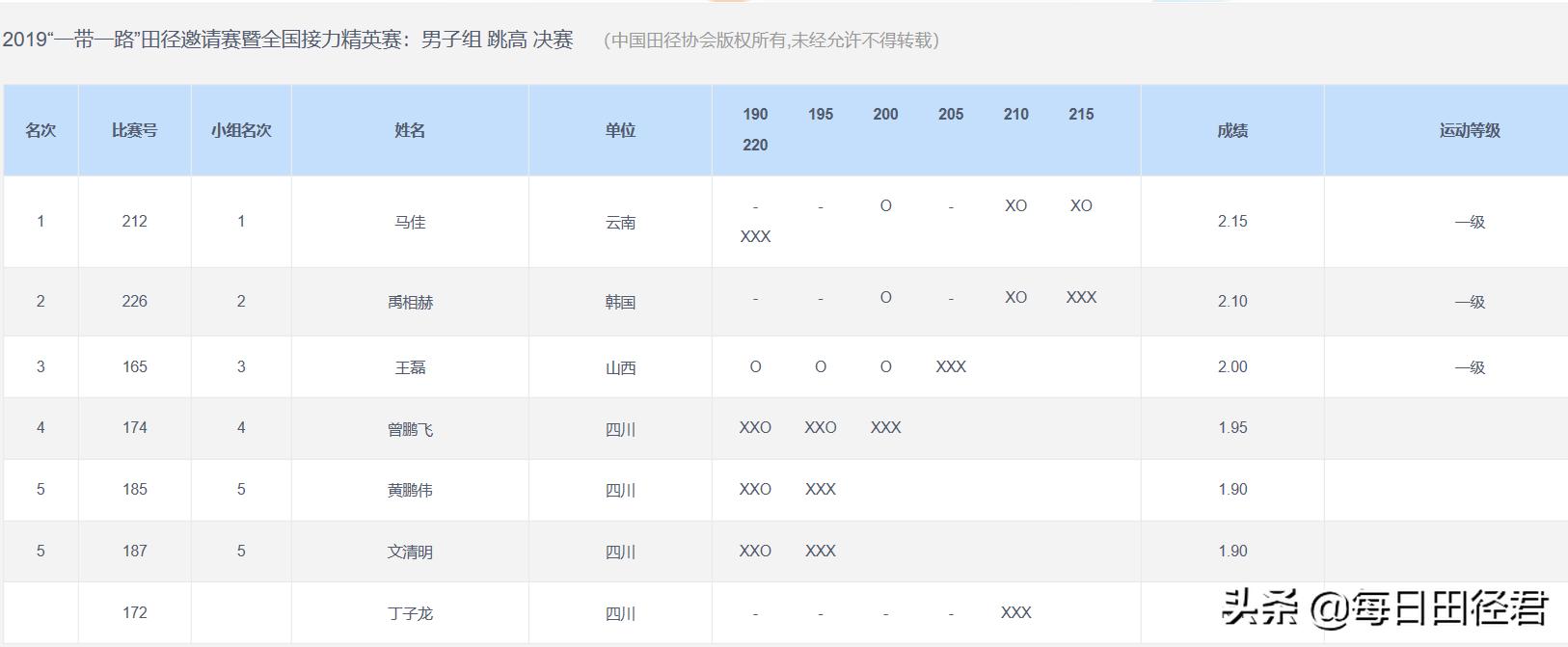
Task: Select athlete name 黄鹏伟
Action: pos(410,490)
